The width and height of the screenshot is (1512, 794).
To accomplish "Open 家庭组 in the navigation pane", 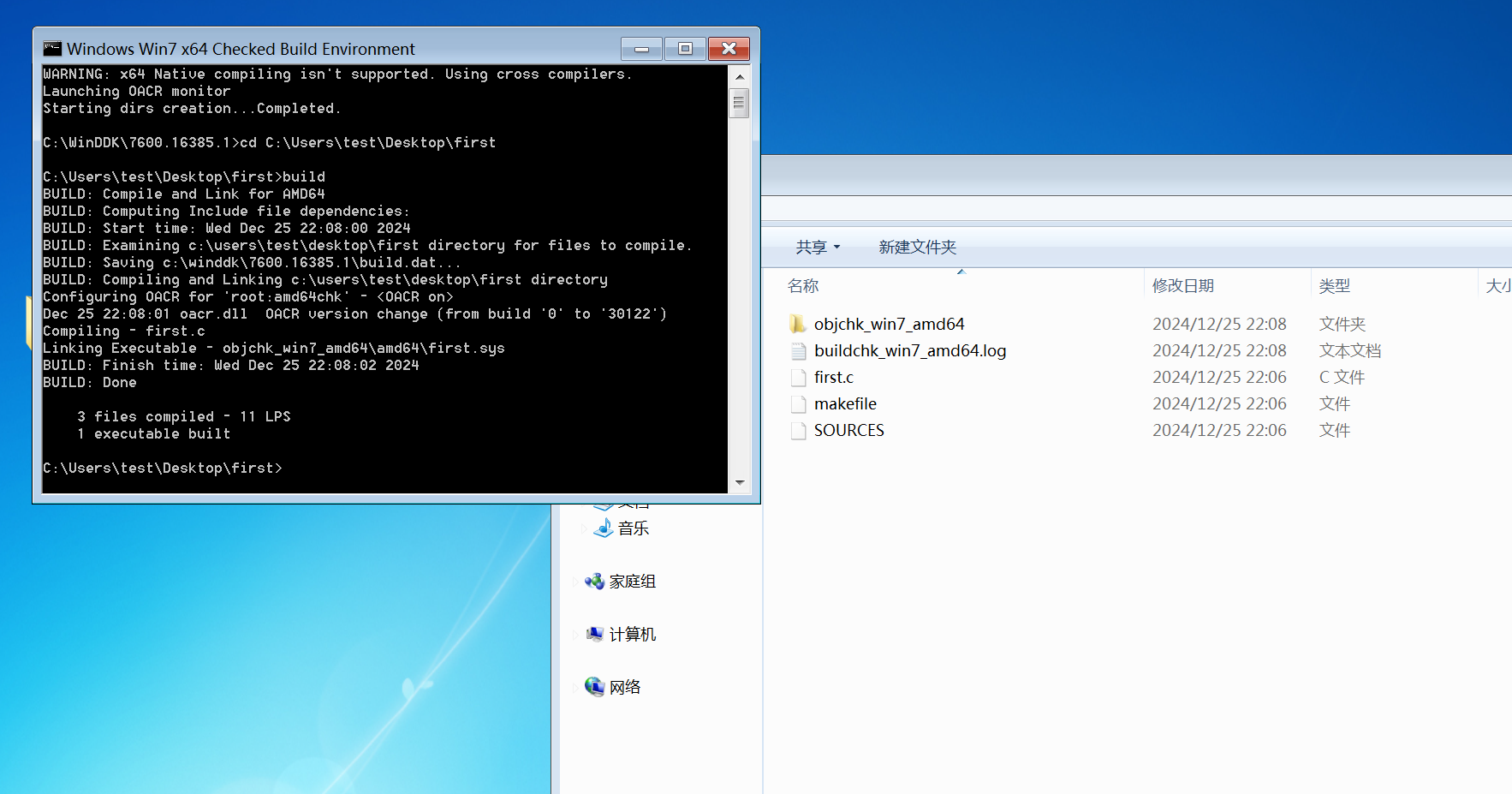I will [633, 582].
